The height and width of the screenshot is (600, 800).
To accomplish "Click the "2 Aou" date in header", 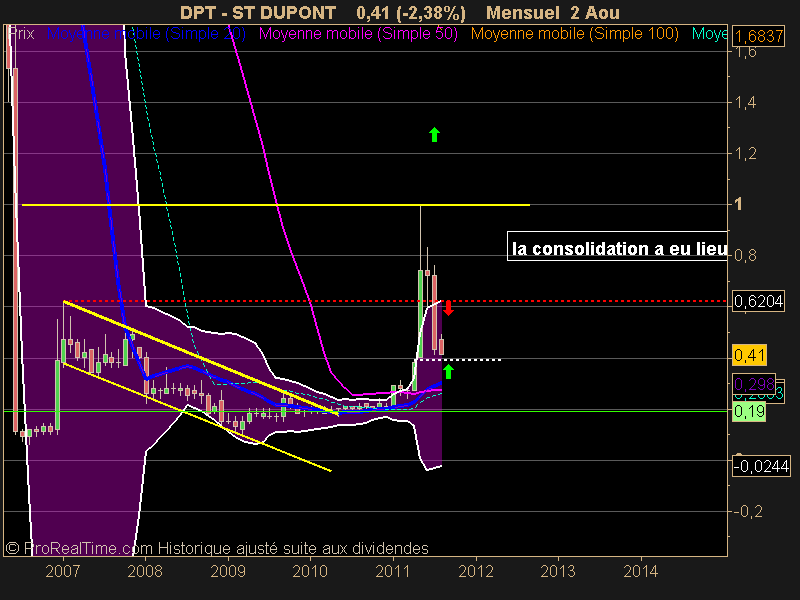I will (595, 12).
